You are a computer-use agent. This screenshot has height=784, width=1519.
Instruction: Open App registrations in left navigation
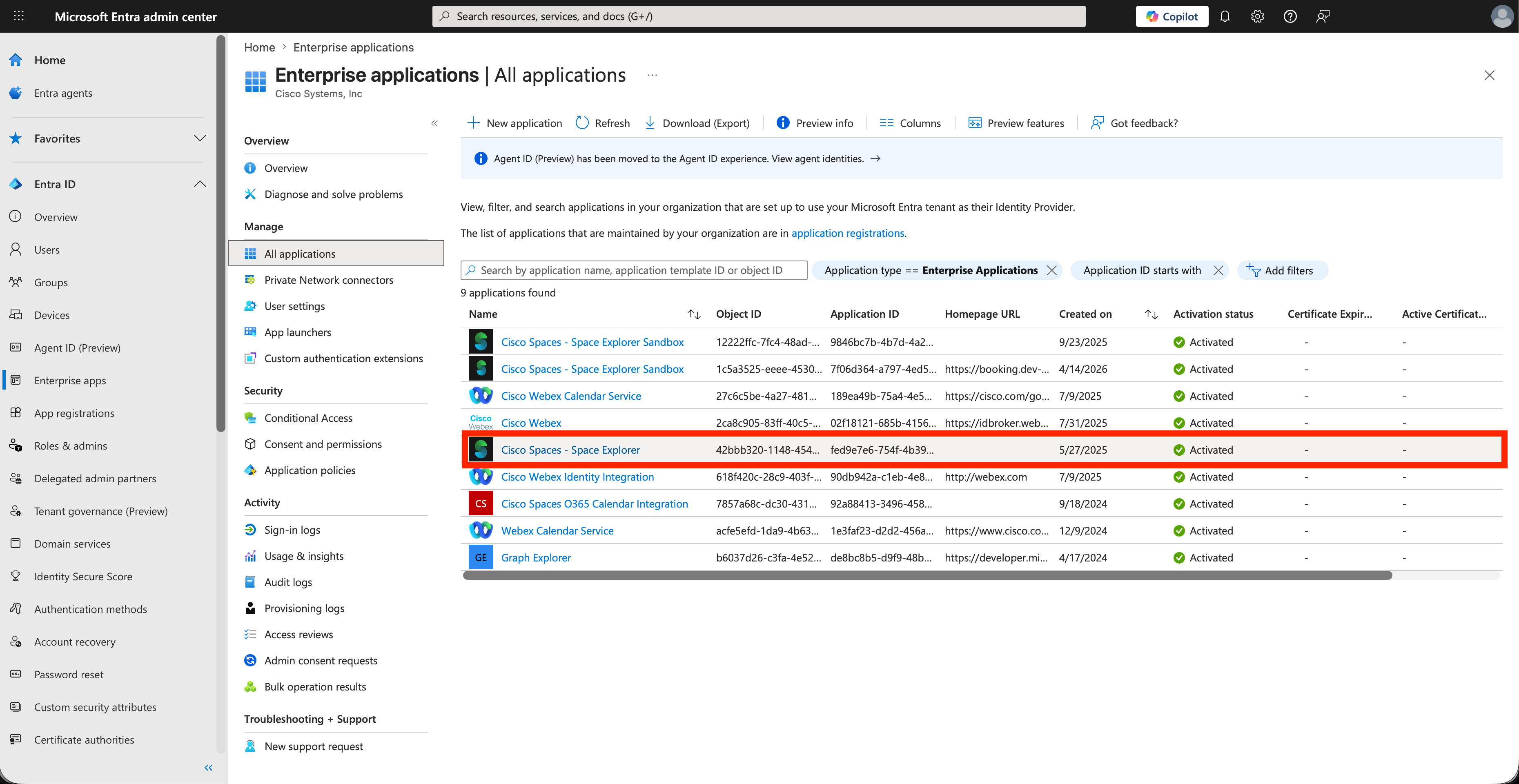point(74,413)
